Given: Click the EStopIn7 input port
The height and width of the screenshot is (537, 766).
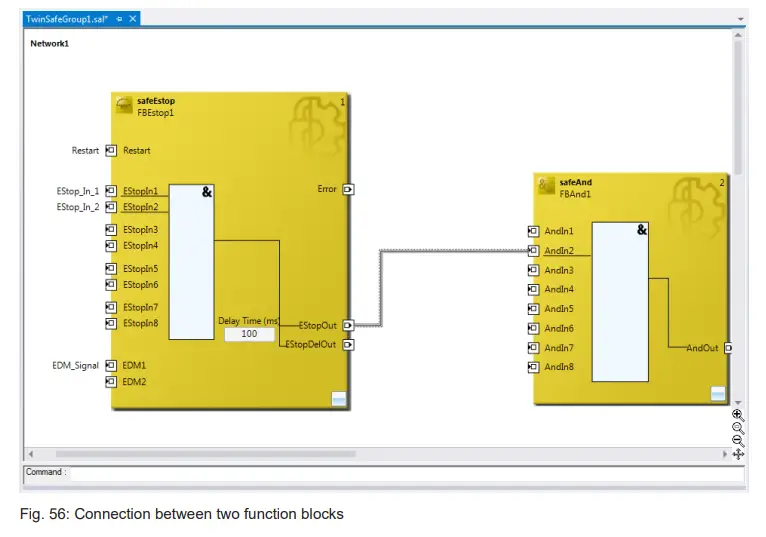Looking at the screenshot, I should point(111,307).
